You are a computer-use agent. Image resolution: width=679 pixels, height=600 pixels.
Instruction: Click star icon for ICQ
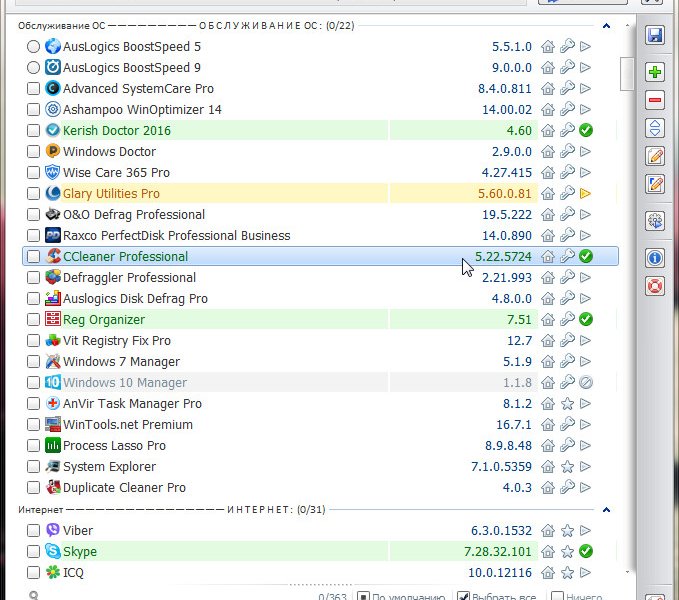point(567,572)
